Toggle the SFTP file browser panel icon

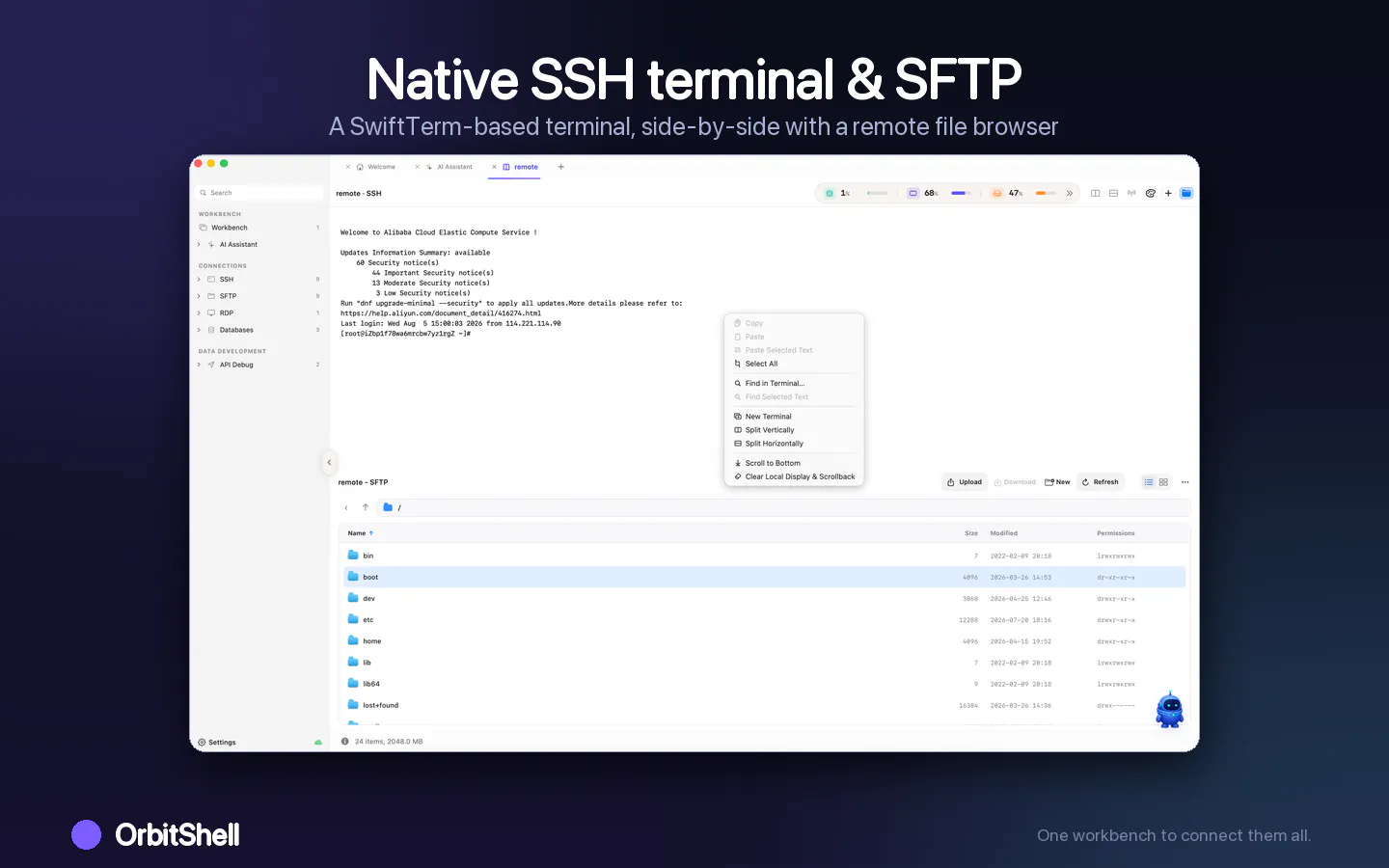point(1186,193)
